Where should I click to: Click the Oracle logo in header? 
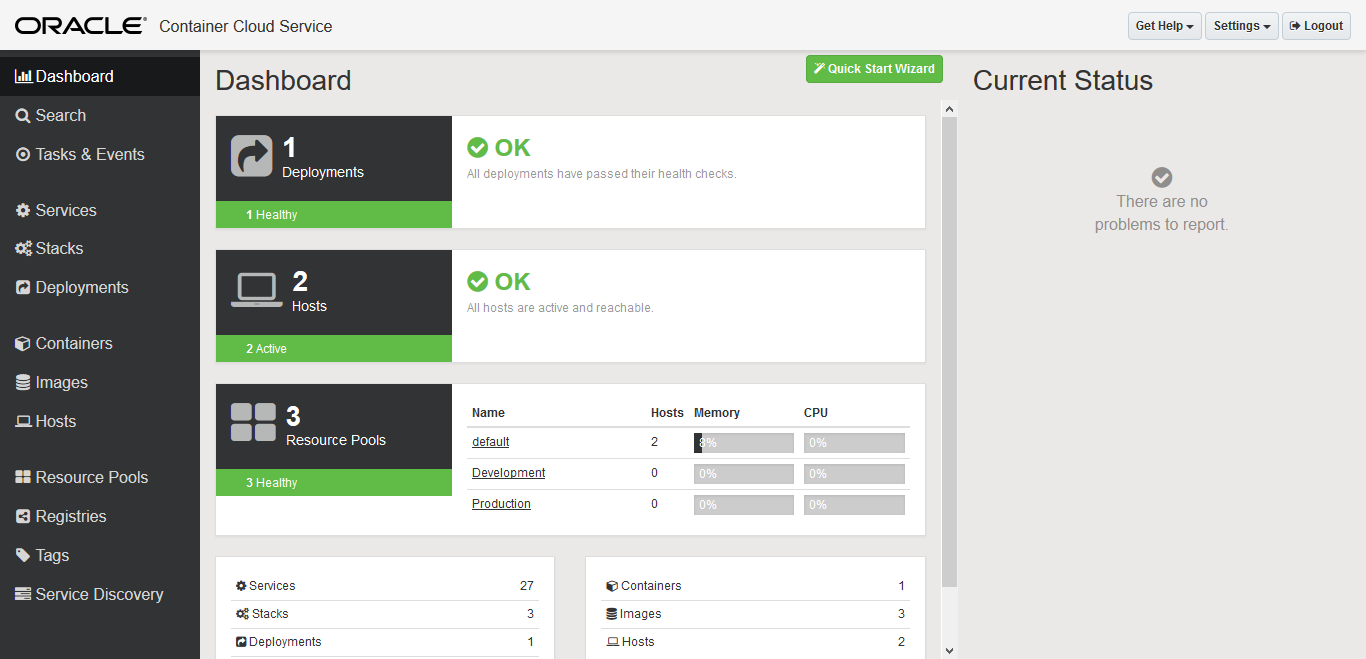pyautogui.click(x=81, y=26)
